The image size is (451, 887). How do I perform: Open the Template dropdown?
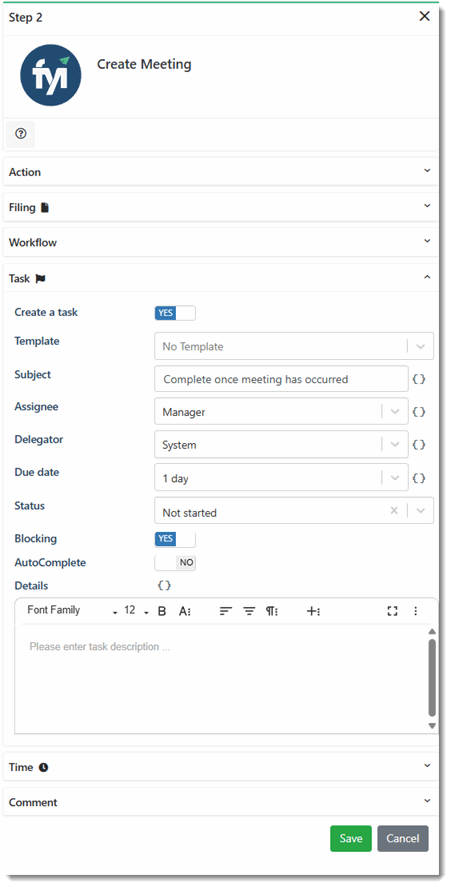click(x=294, y=346)
